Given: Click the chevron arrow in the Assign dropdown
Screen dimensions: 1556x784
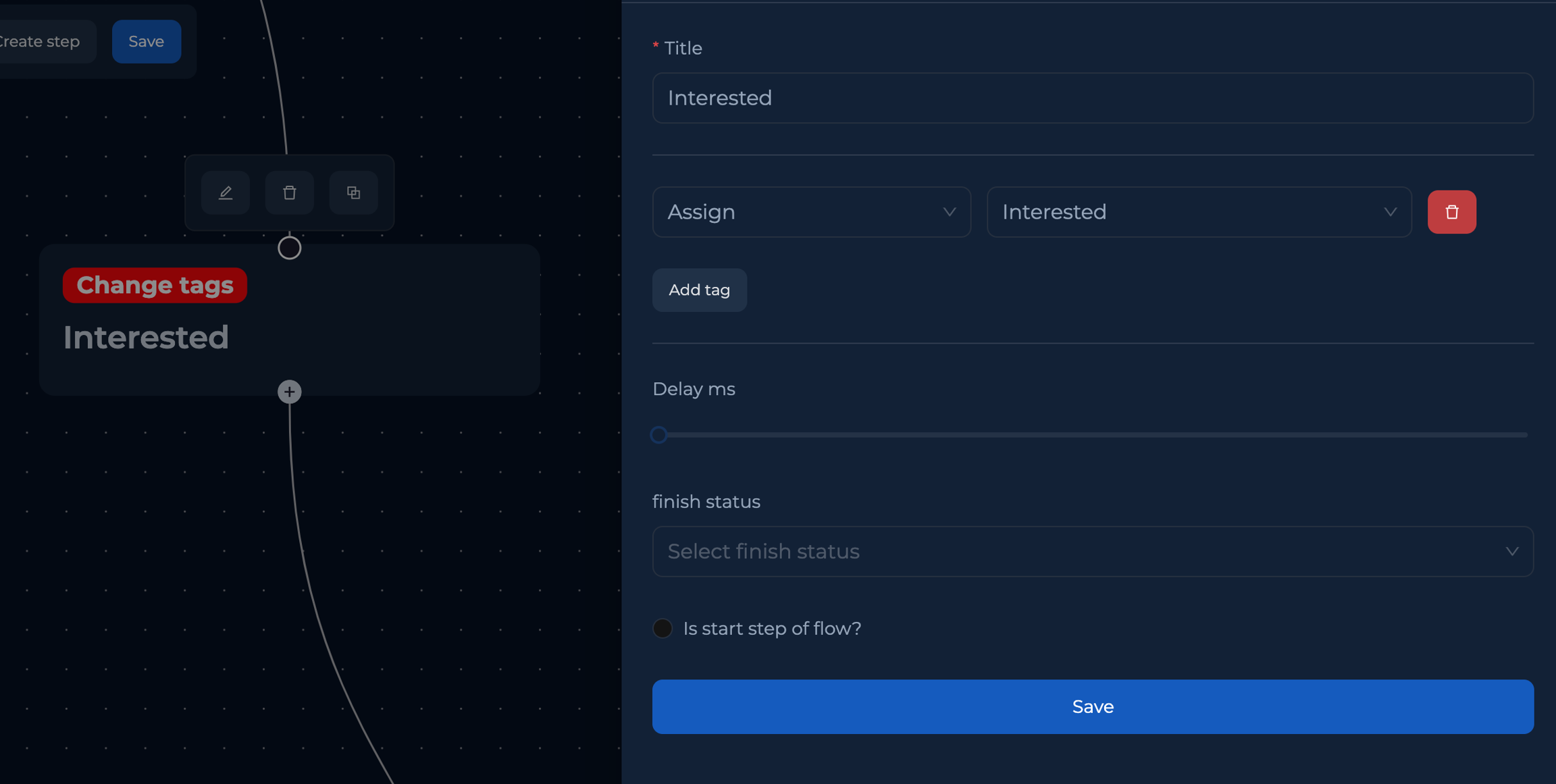Looking at the screenshot, I should (949, 212).
